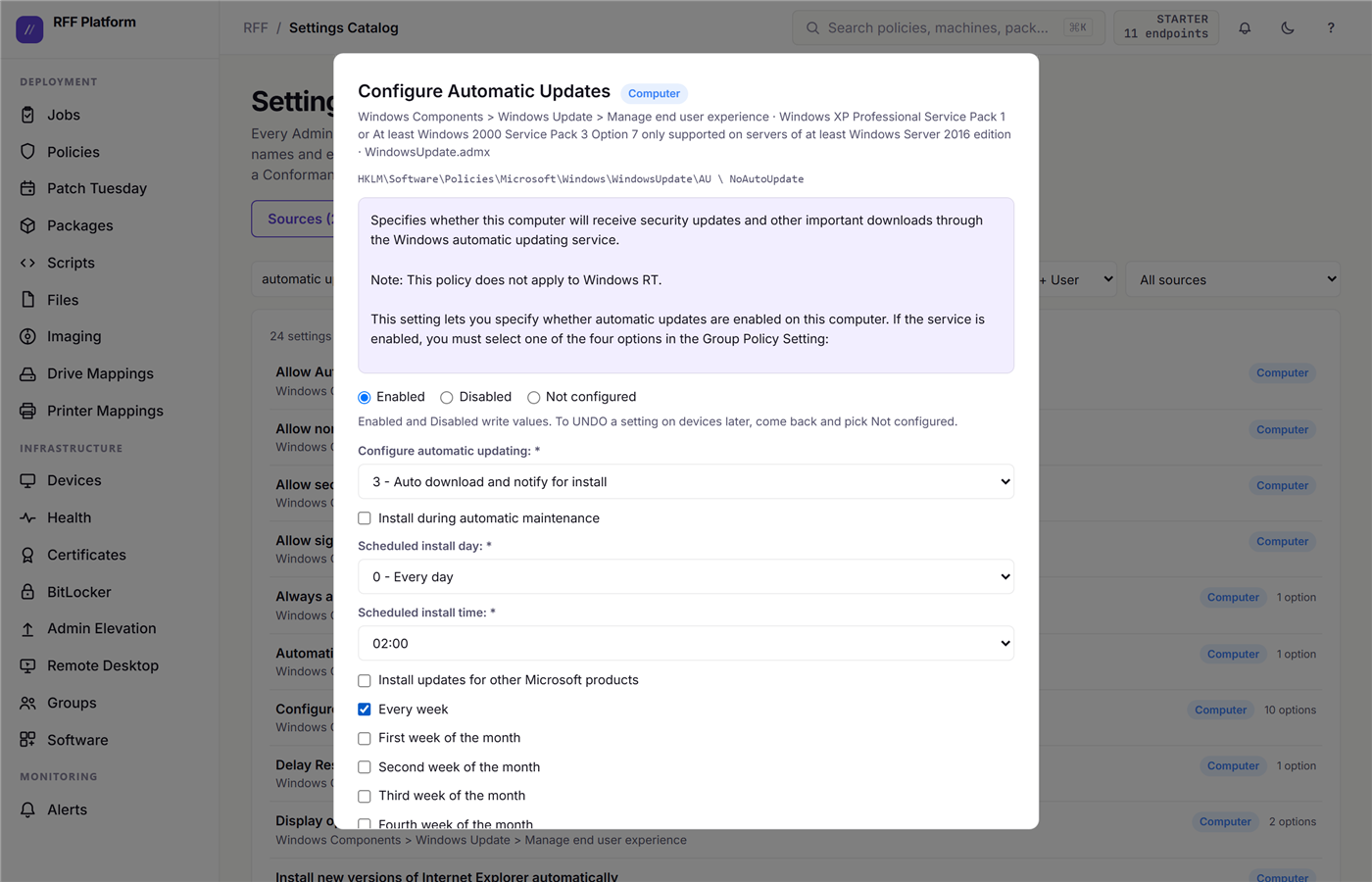Click the Files document icon
The height and width of the screenshot is (882, 1372).
pos(27,300)
